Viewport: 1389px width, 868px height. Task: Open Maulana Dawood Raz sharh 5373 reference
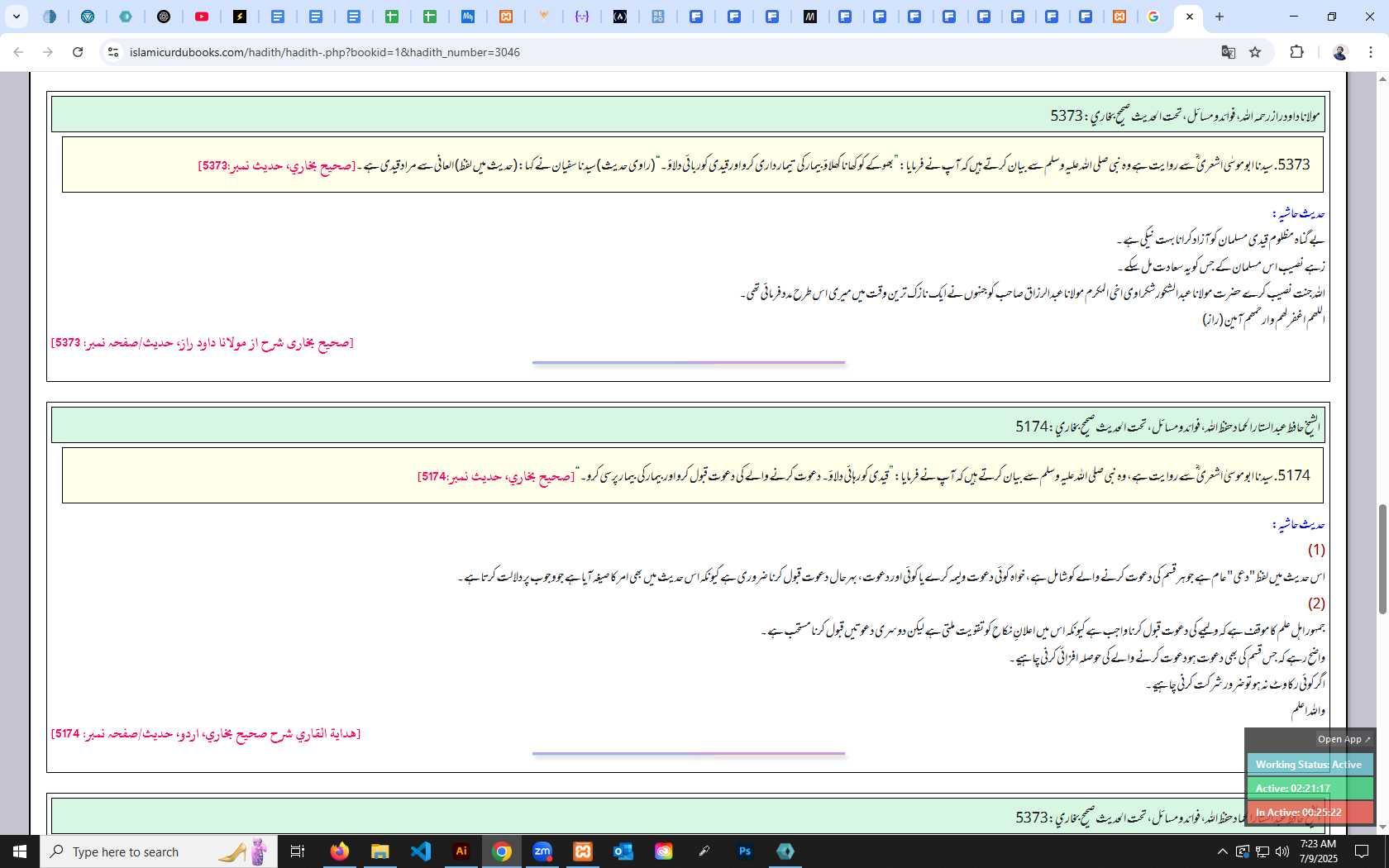point(202,342)
